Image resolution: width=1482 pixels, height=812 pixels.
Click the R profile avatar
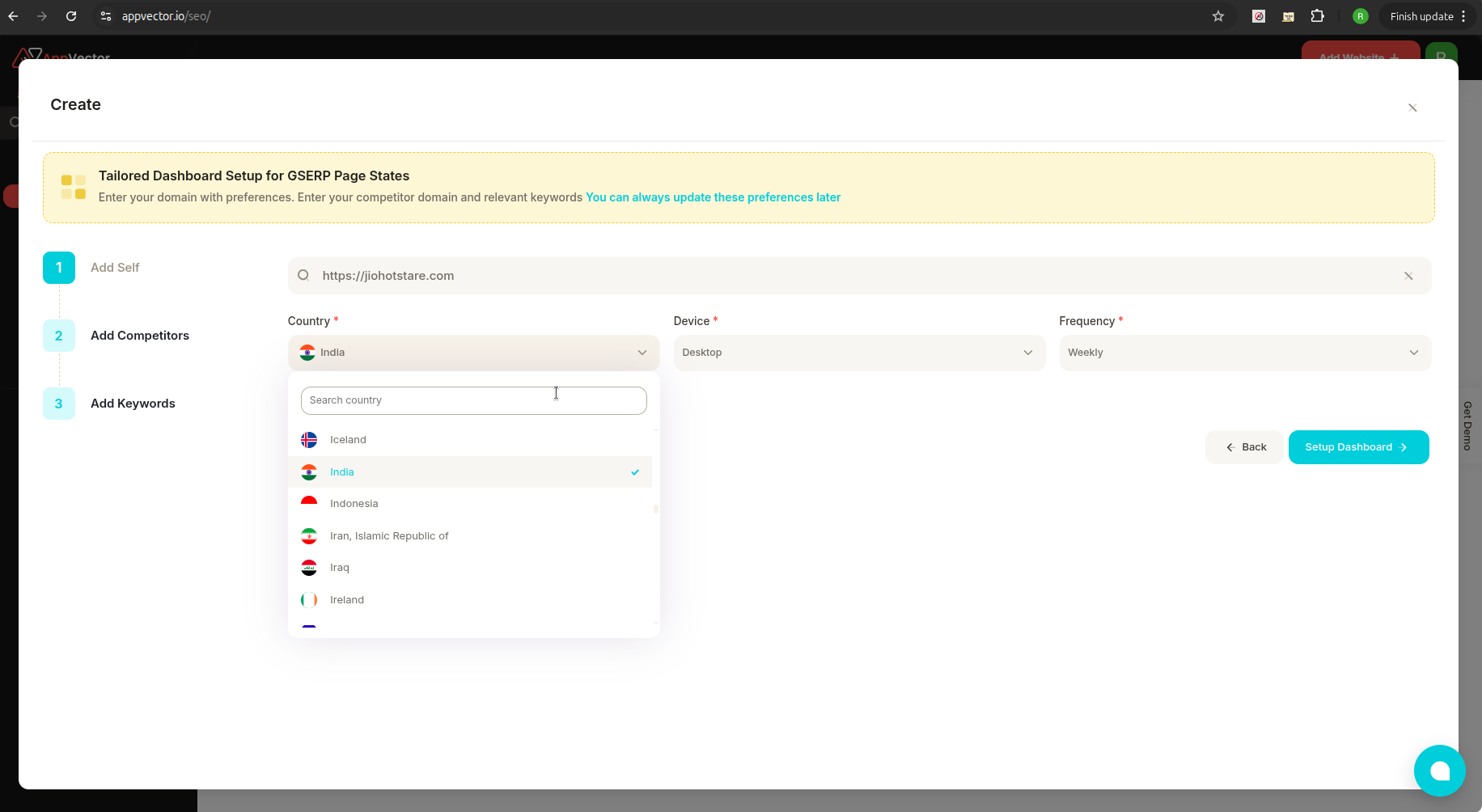[x=1360, y=16]
